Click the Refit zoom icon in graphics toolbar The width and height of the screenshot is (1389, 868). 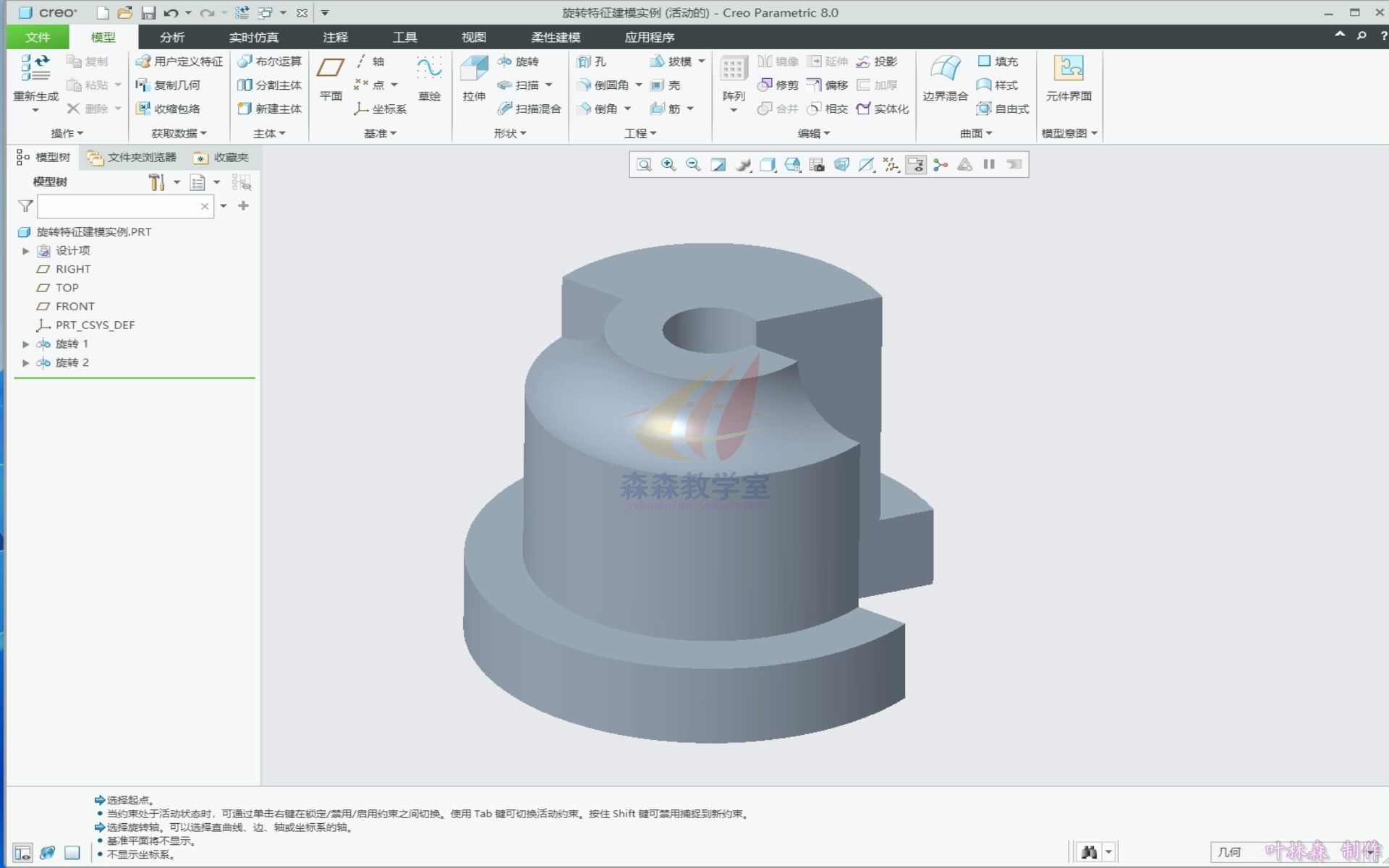tap(644, 165)
